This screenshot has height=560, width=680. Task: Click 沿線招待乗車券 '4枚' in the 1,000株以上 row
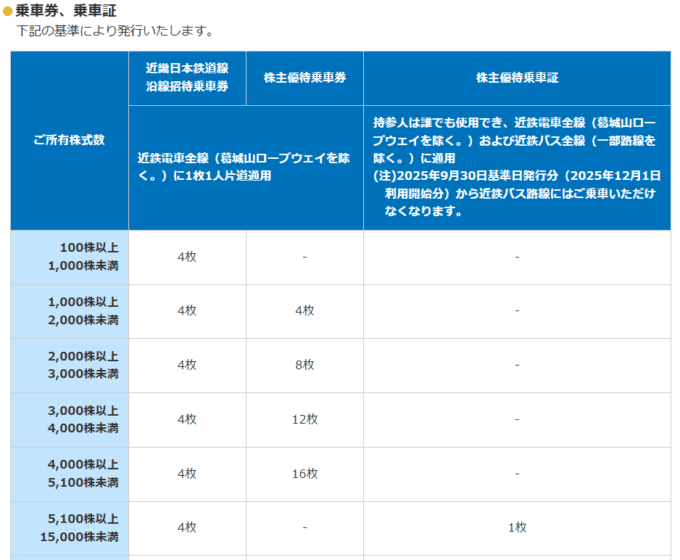click(187, 311)
